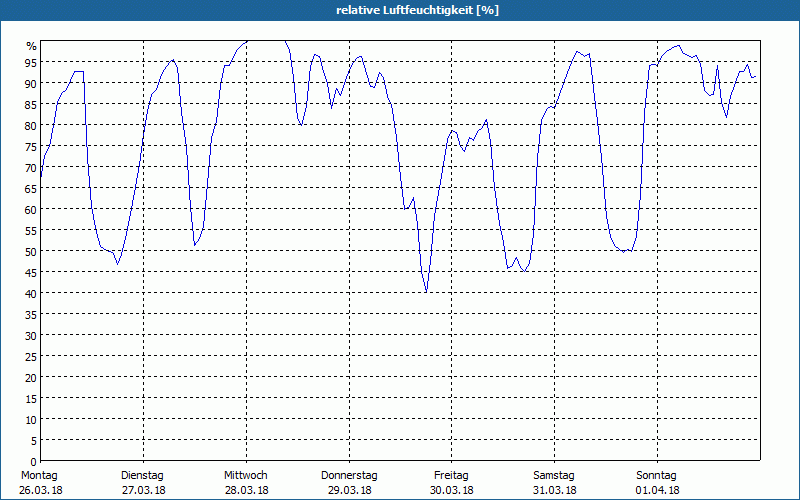800x500 pixels.
Task: Click the 26.03.18 date label
Action: [x=41, y=490]
